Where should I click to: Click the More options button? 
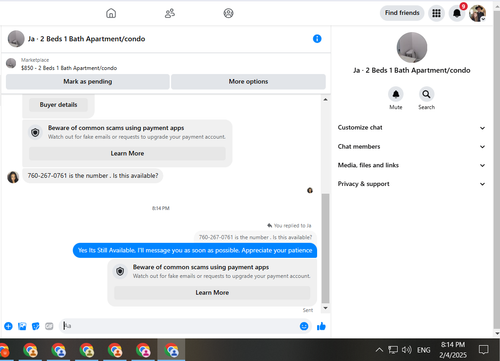[248, 81]
